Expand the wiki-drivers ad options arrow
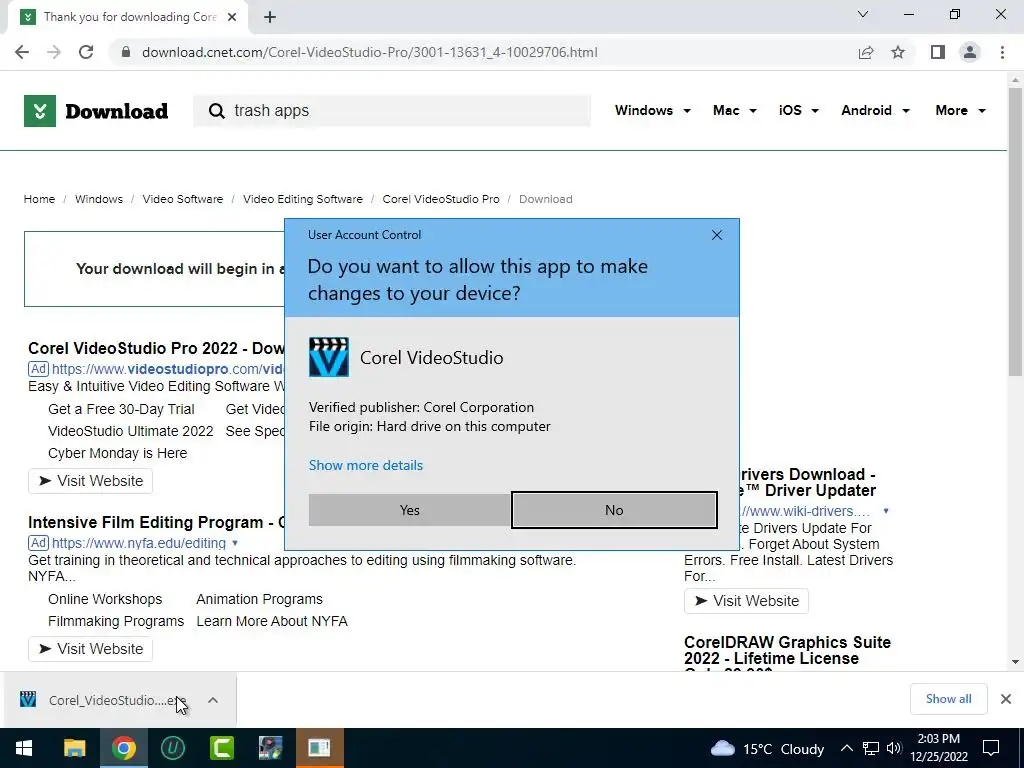The image size is (1024, 768). pyautogui.click(x=886, y=511)
